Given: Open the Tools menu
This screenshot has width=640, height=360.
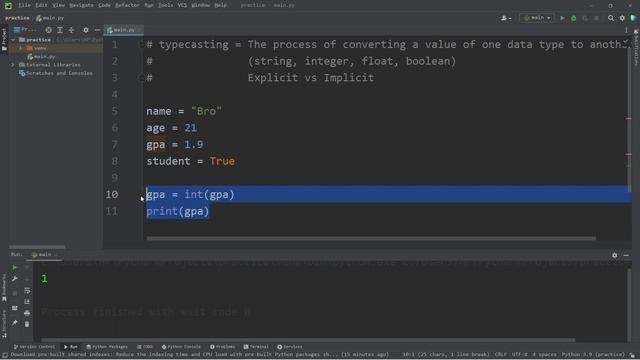Looking at the screenshot, I should 165,5.
